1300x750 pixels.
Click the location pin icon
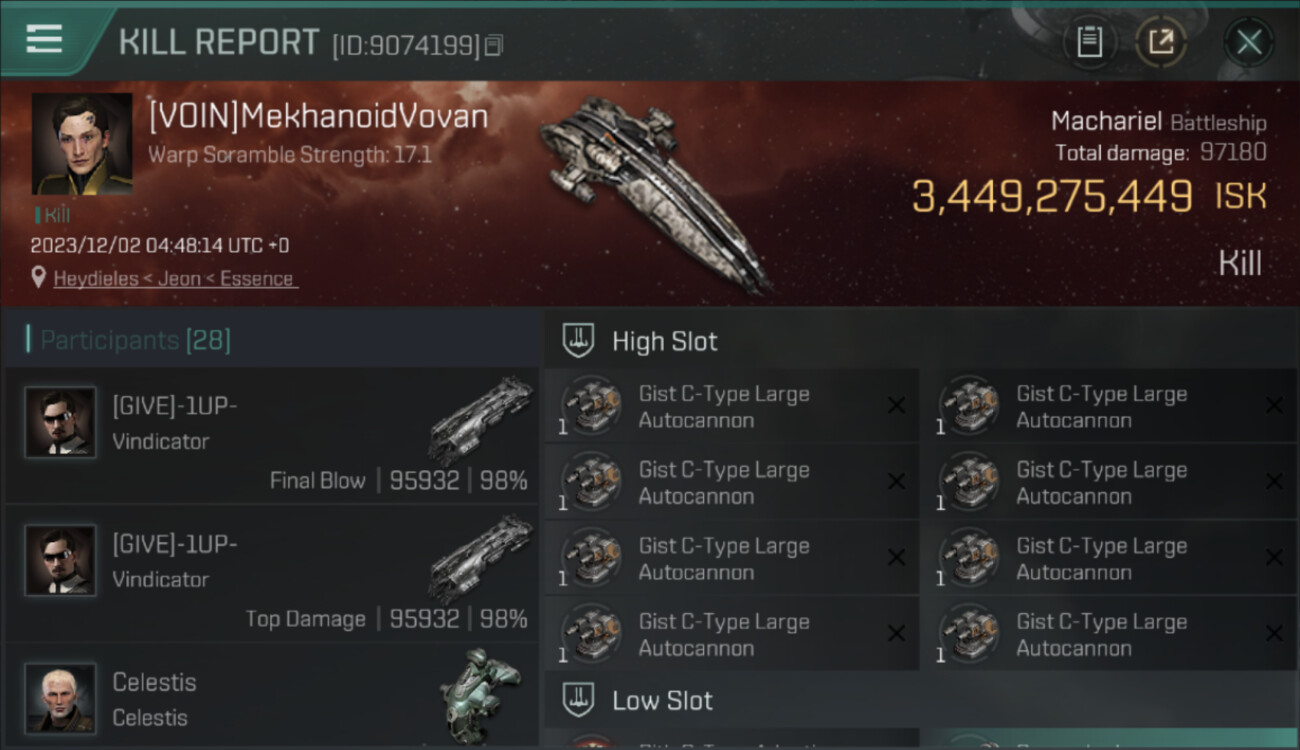click(39, 278)
